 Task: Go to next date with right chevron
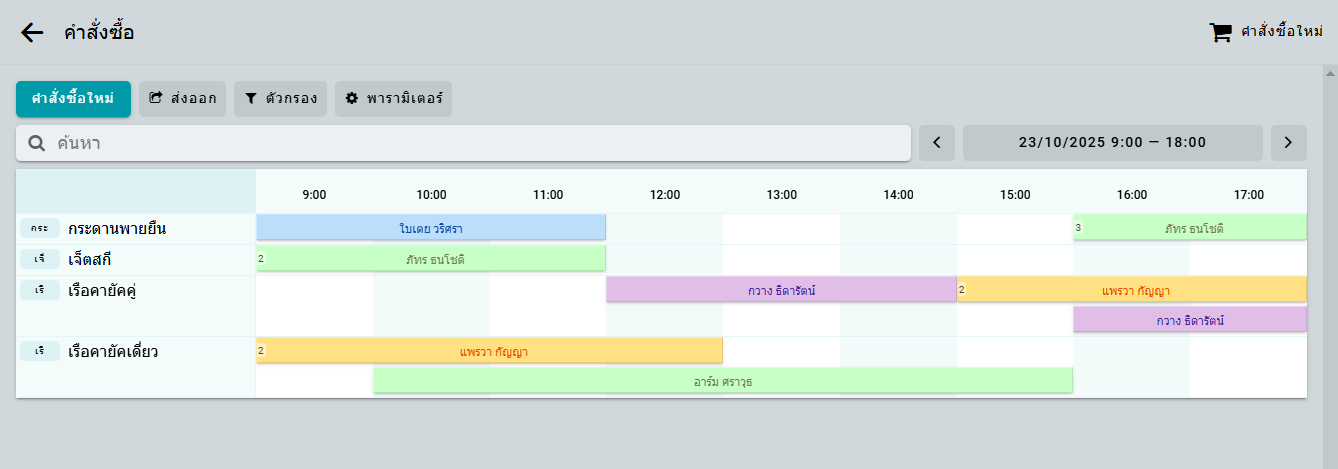[1288, 143]
